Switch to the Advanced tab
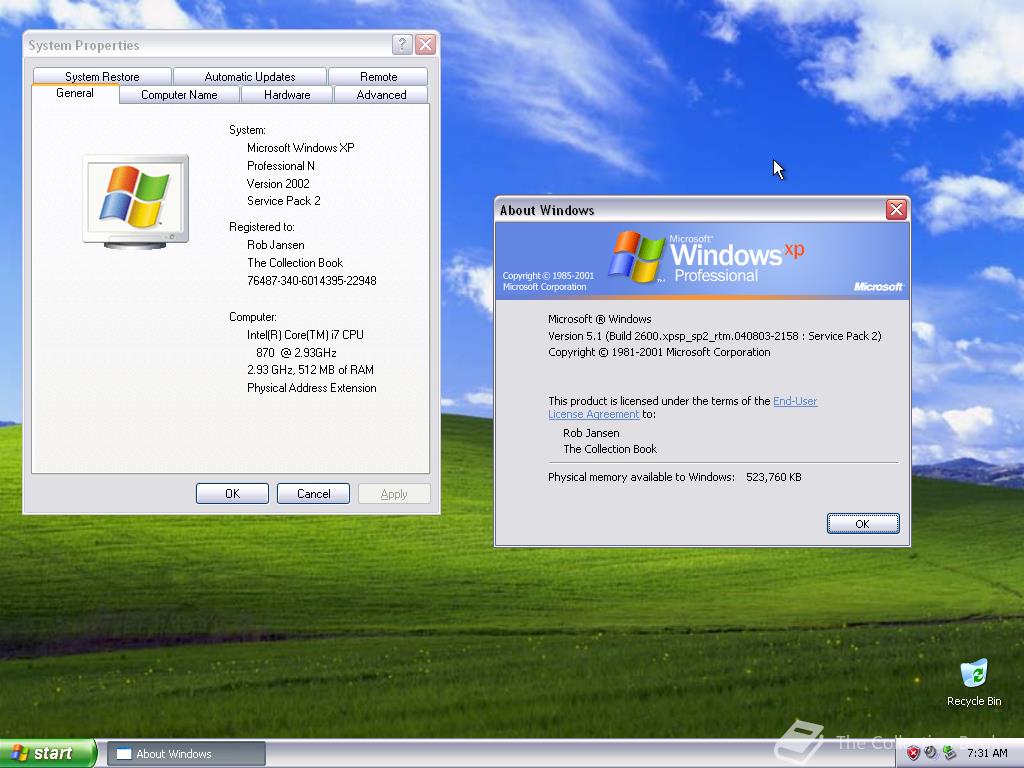Screen dimensions: 1024x768 point(381,95)
